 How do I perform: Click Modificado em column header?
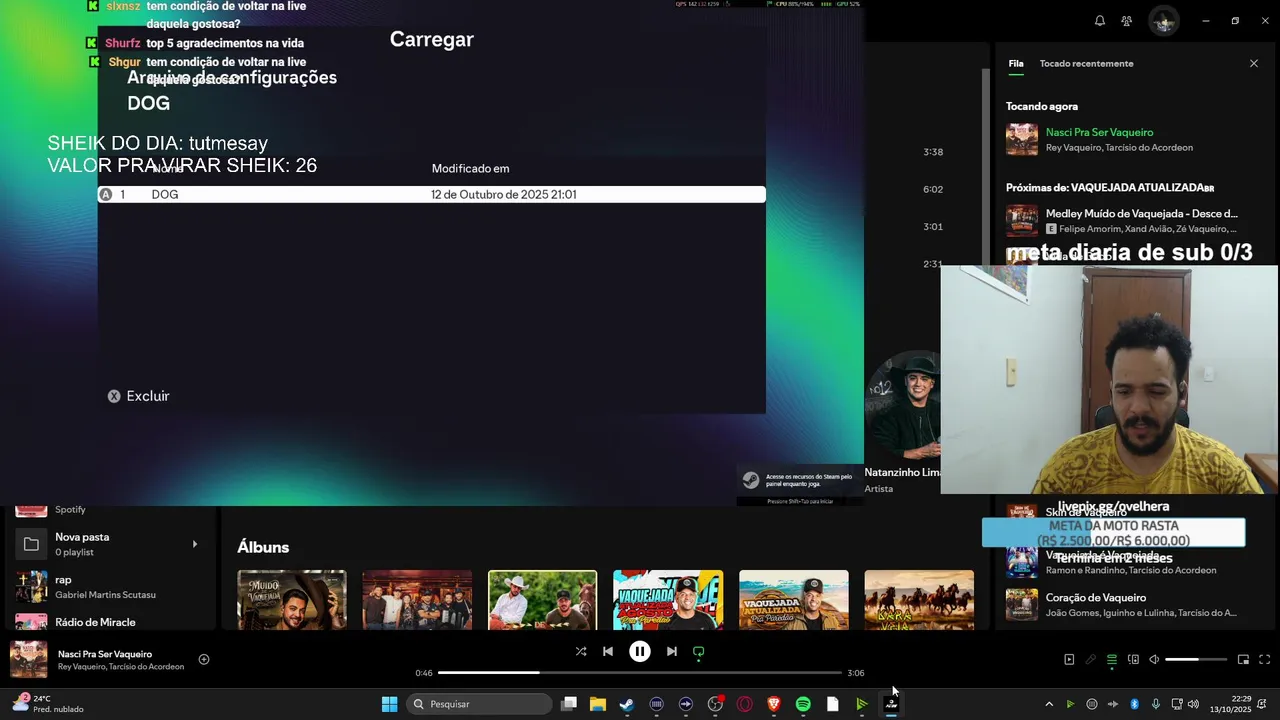tap(470, 168)
